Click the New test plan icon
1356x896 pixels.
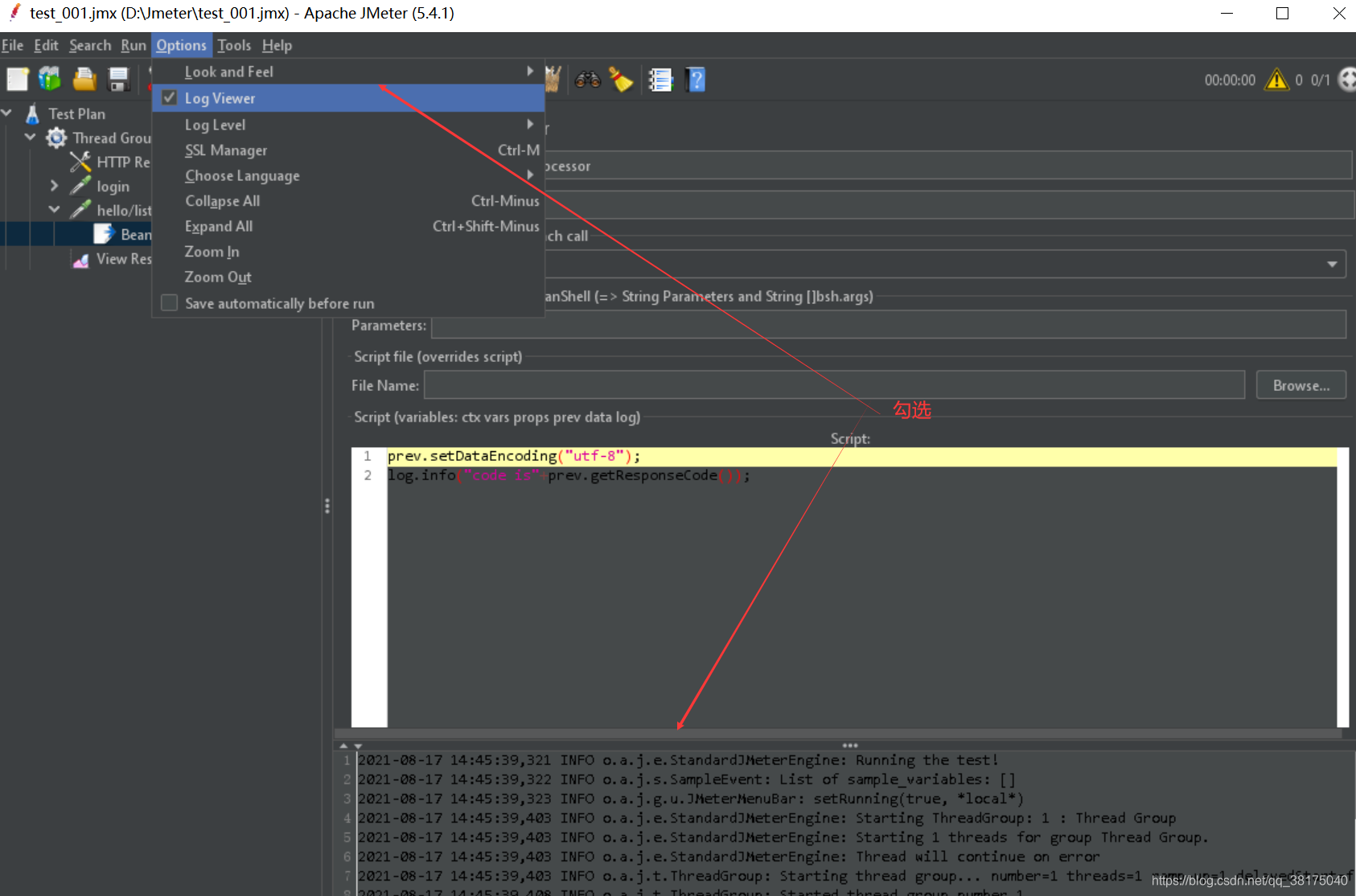point(17,79)
